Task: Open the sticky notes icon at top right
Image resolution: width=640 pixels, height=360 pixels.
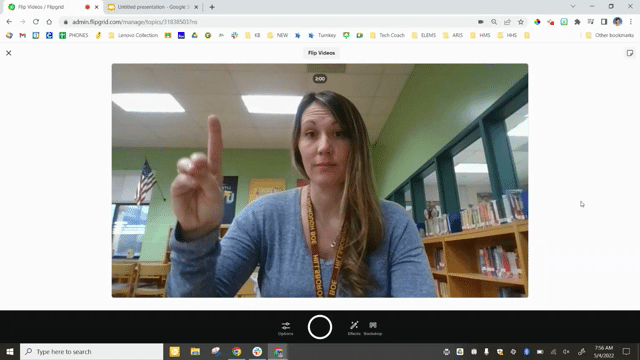Action: (x=630, y=53)
